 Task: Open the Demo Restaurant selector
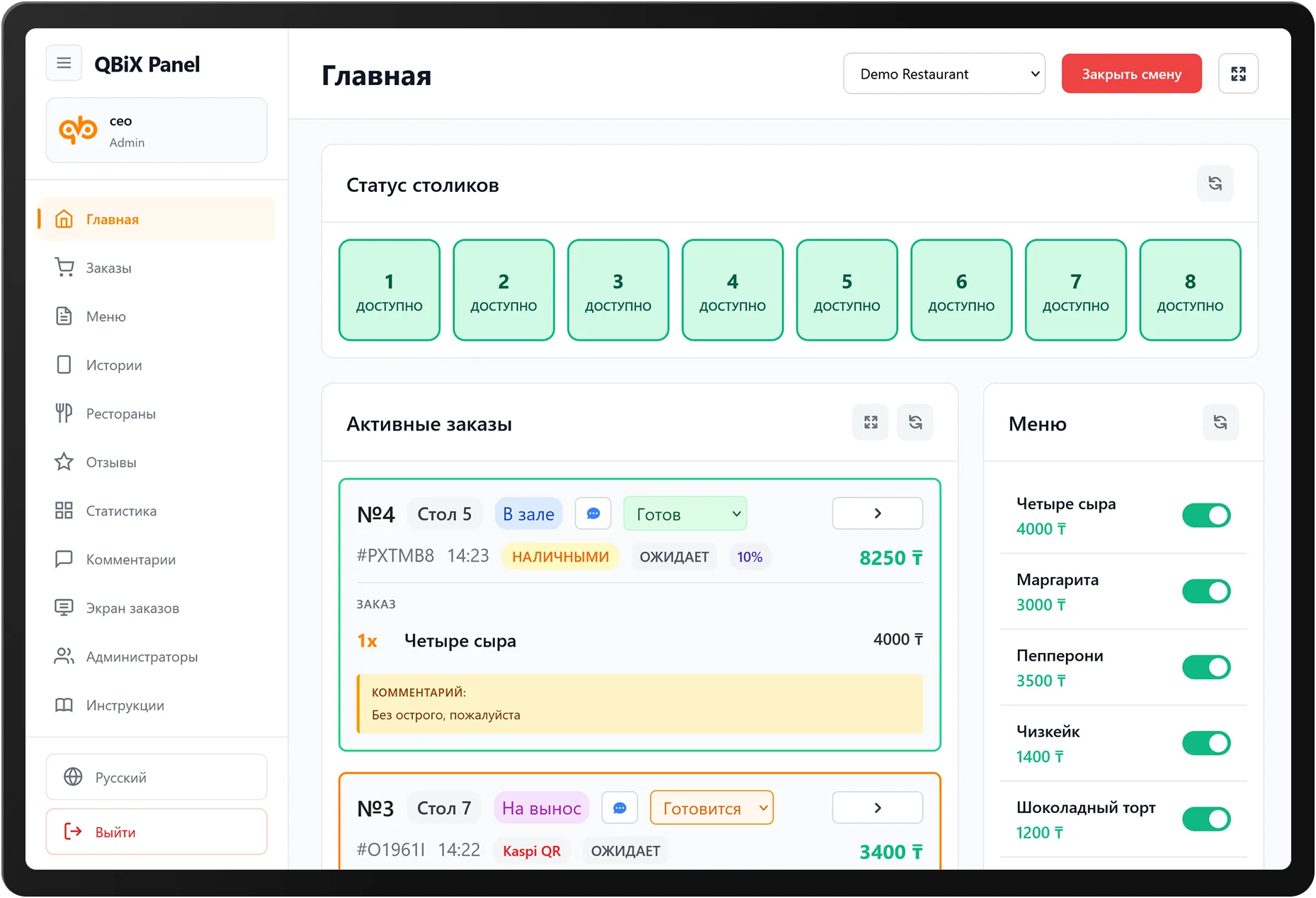tap(944, 73)
